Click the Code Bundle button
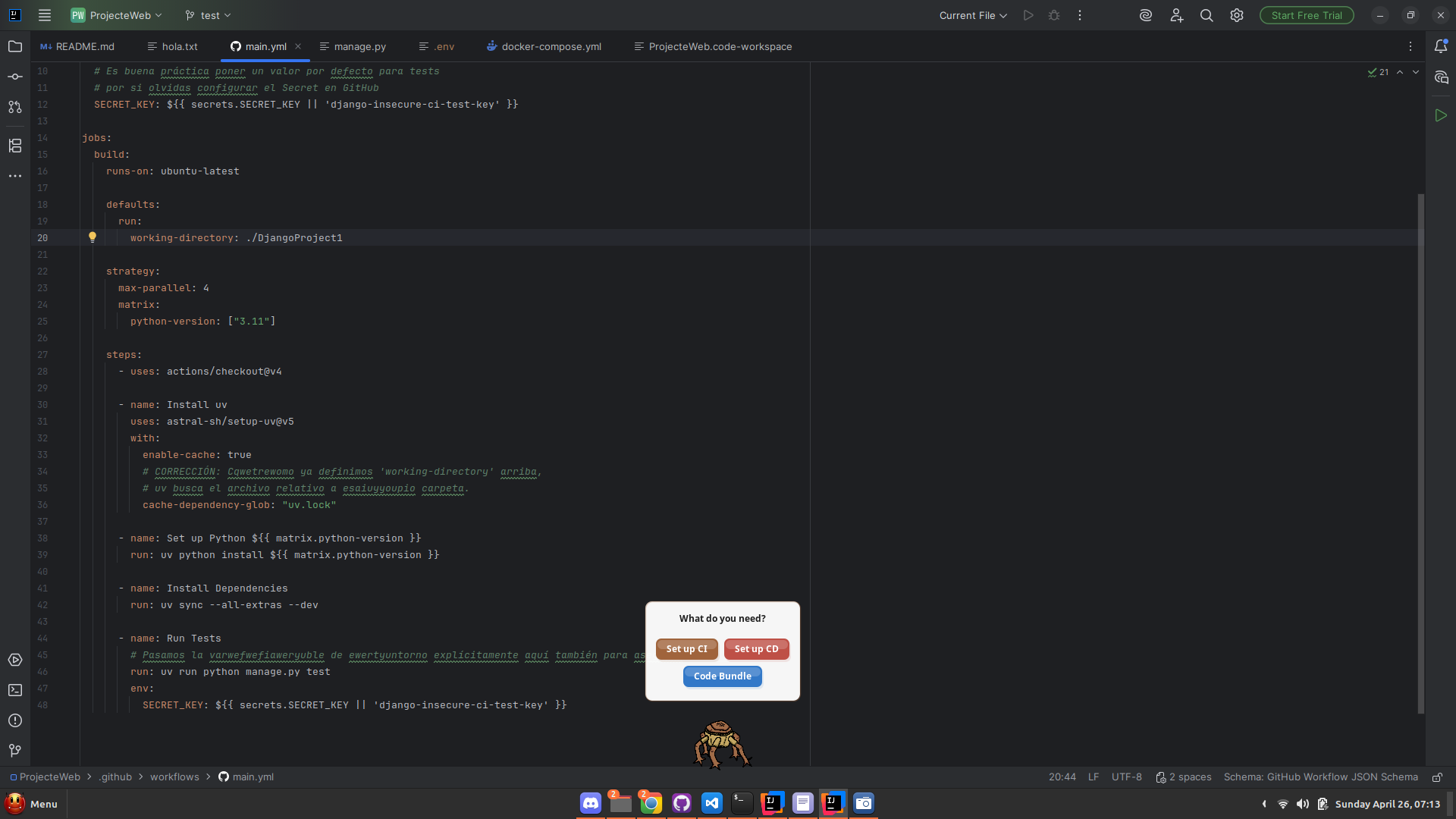The width and height of the screenshot is (1456, 819). [722, 676]
